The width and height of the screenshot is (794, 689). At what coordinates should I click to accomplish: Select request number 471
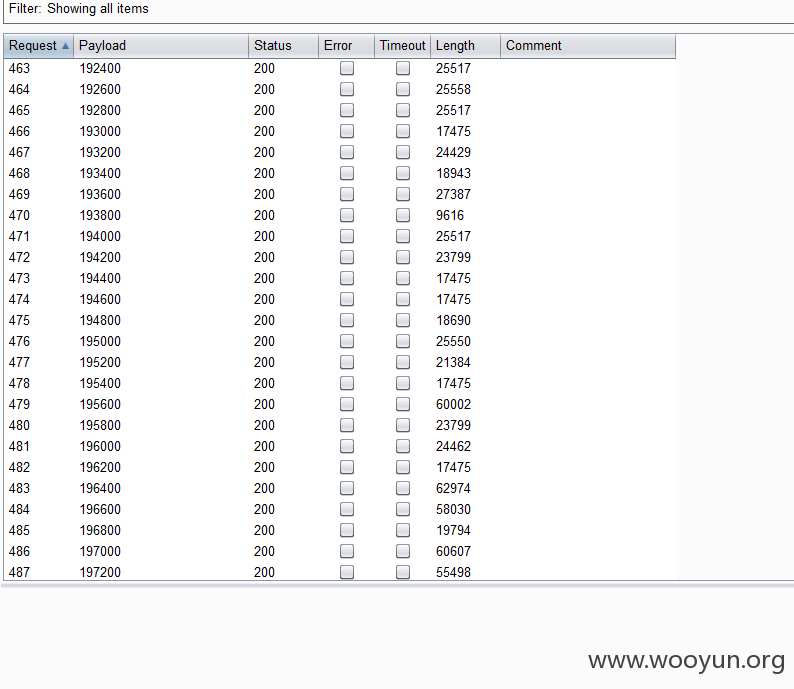coord(19,236)
